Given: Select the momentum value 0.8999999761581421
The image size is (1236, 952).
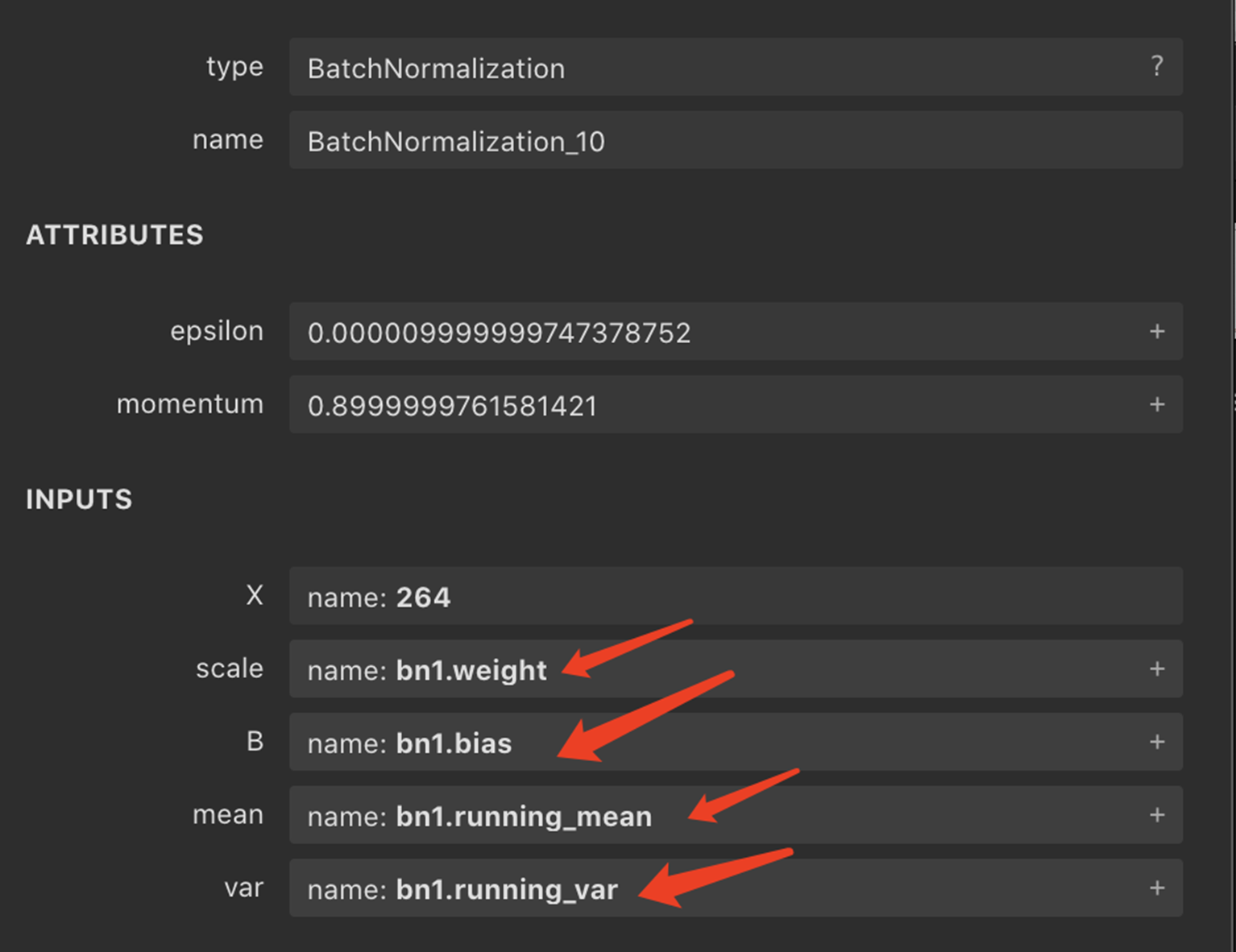Looking at the screenshot, I should click(x=452, y=406).
